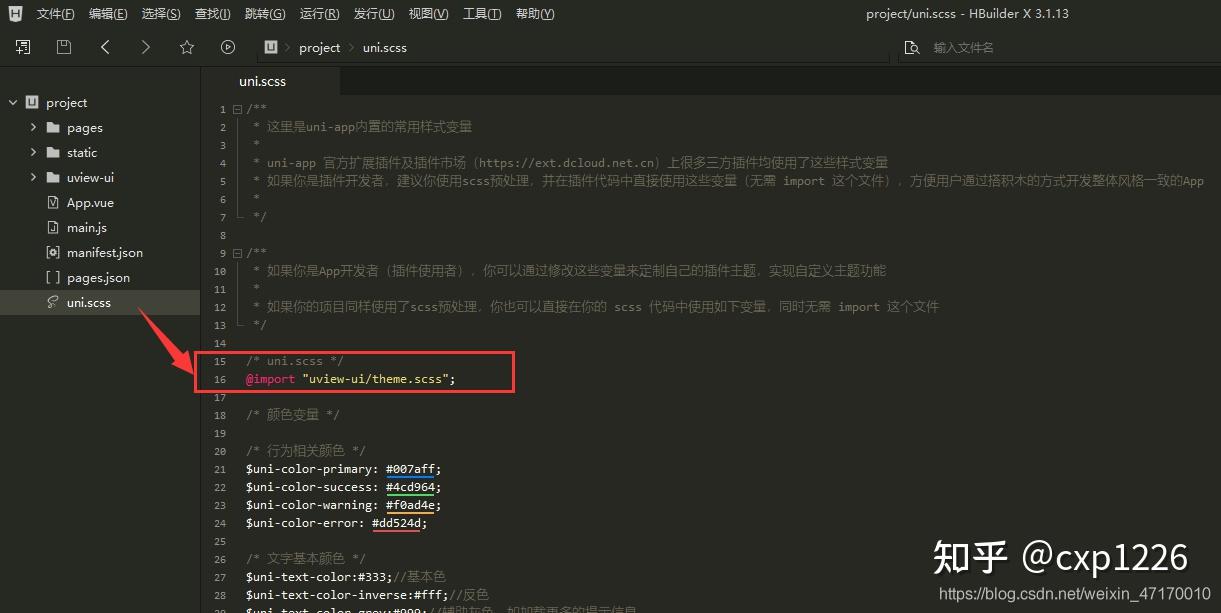Click the HBuilder logo icon

tap(15, 14)
